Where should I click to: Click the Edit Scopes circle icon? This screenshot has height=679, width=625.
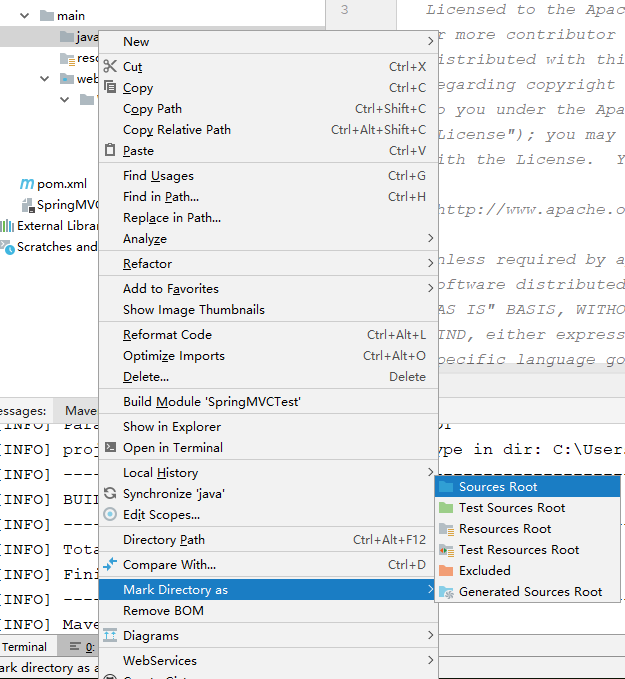pos(110,514)
